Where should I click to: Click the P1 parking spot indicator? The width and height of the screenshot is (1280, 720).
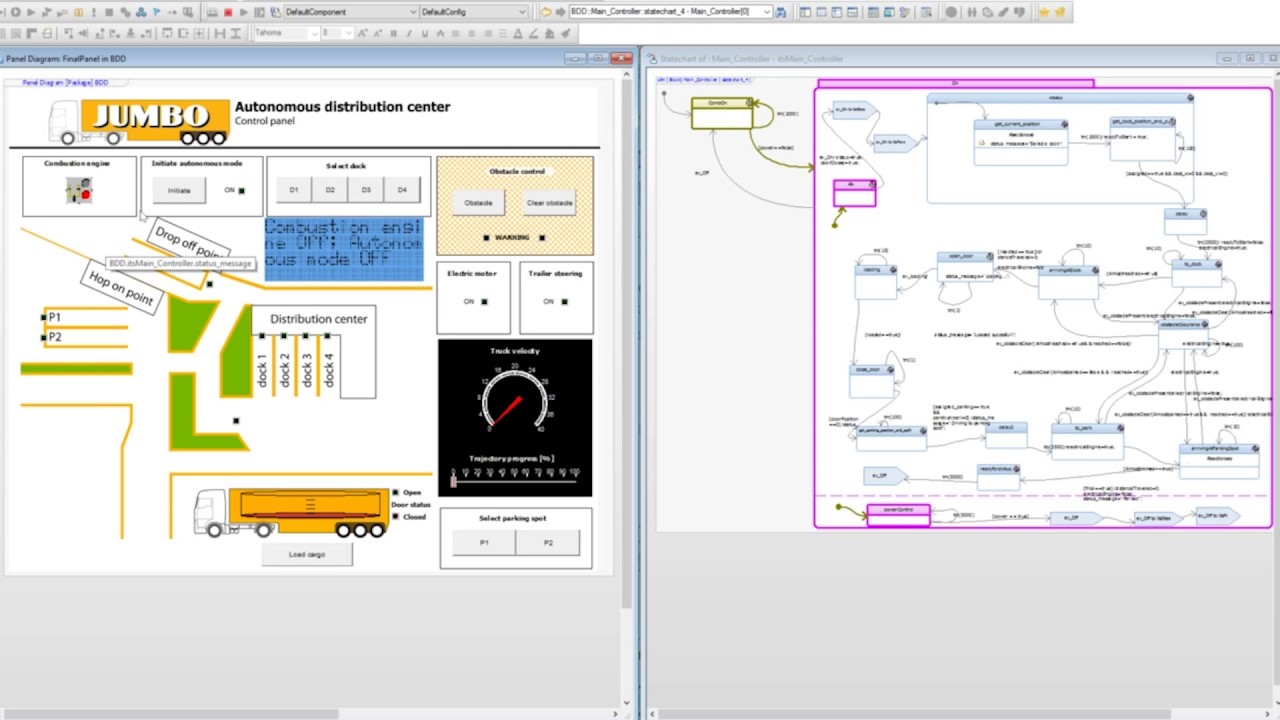pos(44,317)
